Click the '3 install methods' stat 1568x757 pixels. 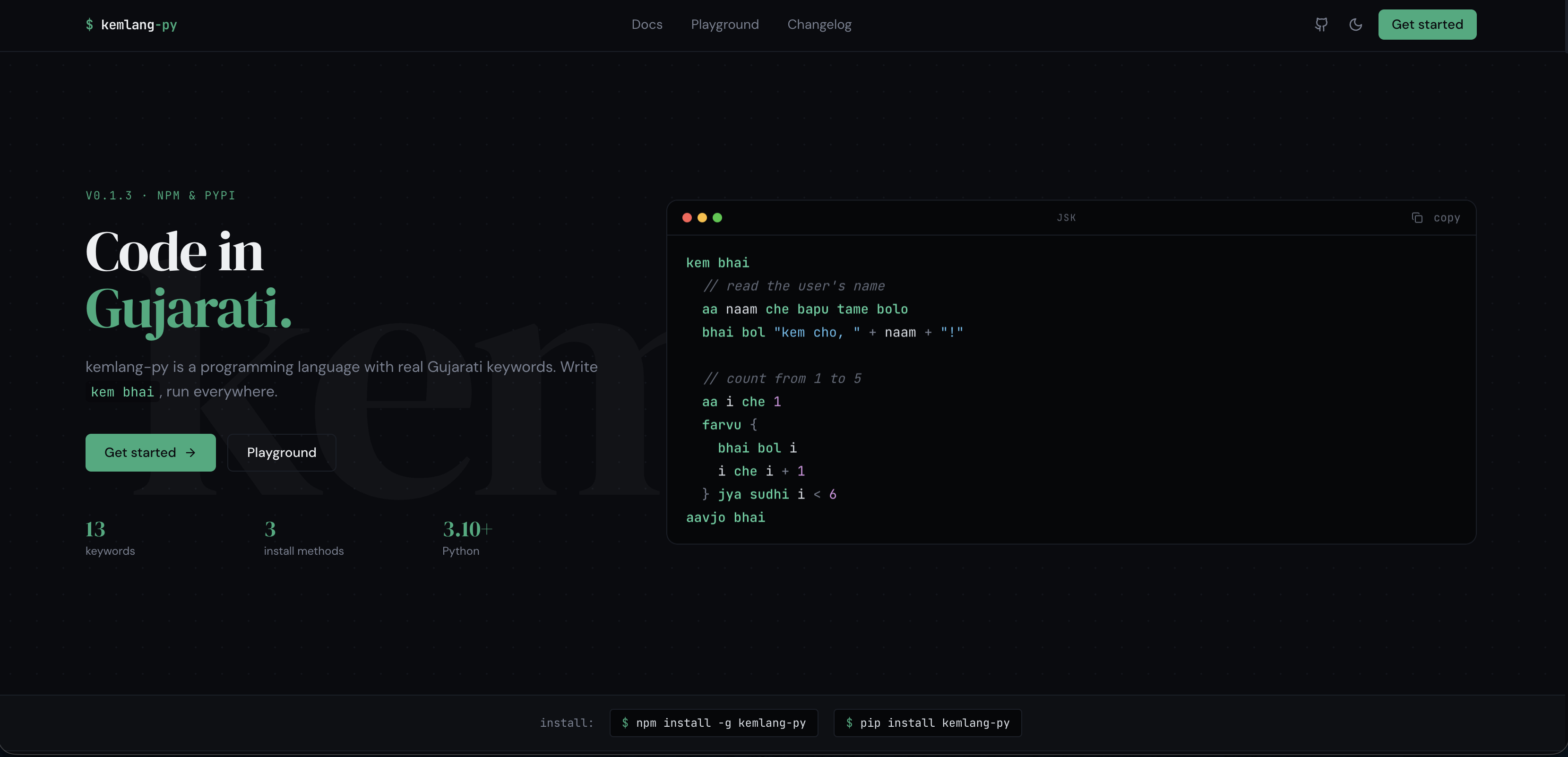tap(304, 538)
